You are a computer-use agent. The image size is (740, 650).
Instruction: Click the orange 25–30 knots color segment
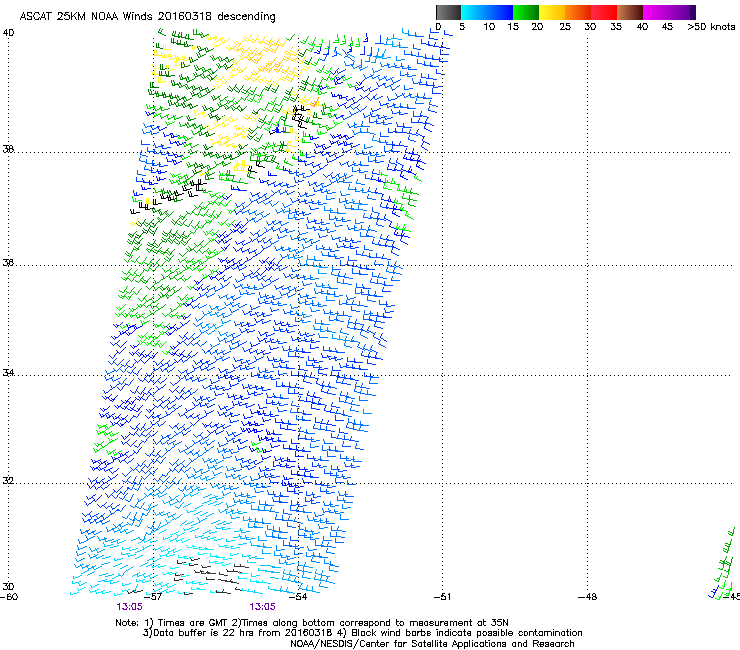[578, 12]
